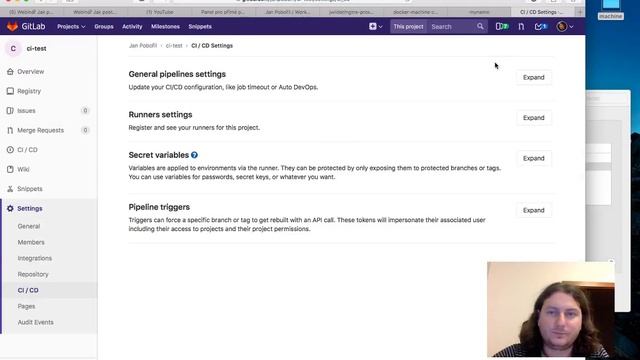Click the Merge Requests count badge

[x=85, y=130]
